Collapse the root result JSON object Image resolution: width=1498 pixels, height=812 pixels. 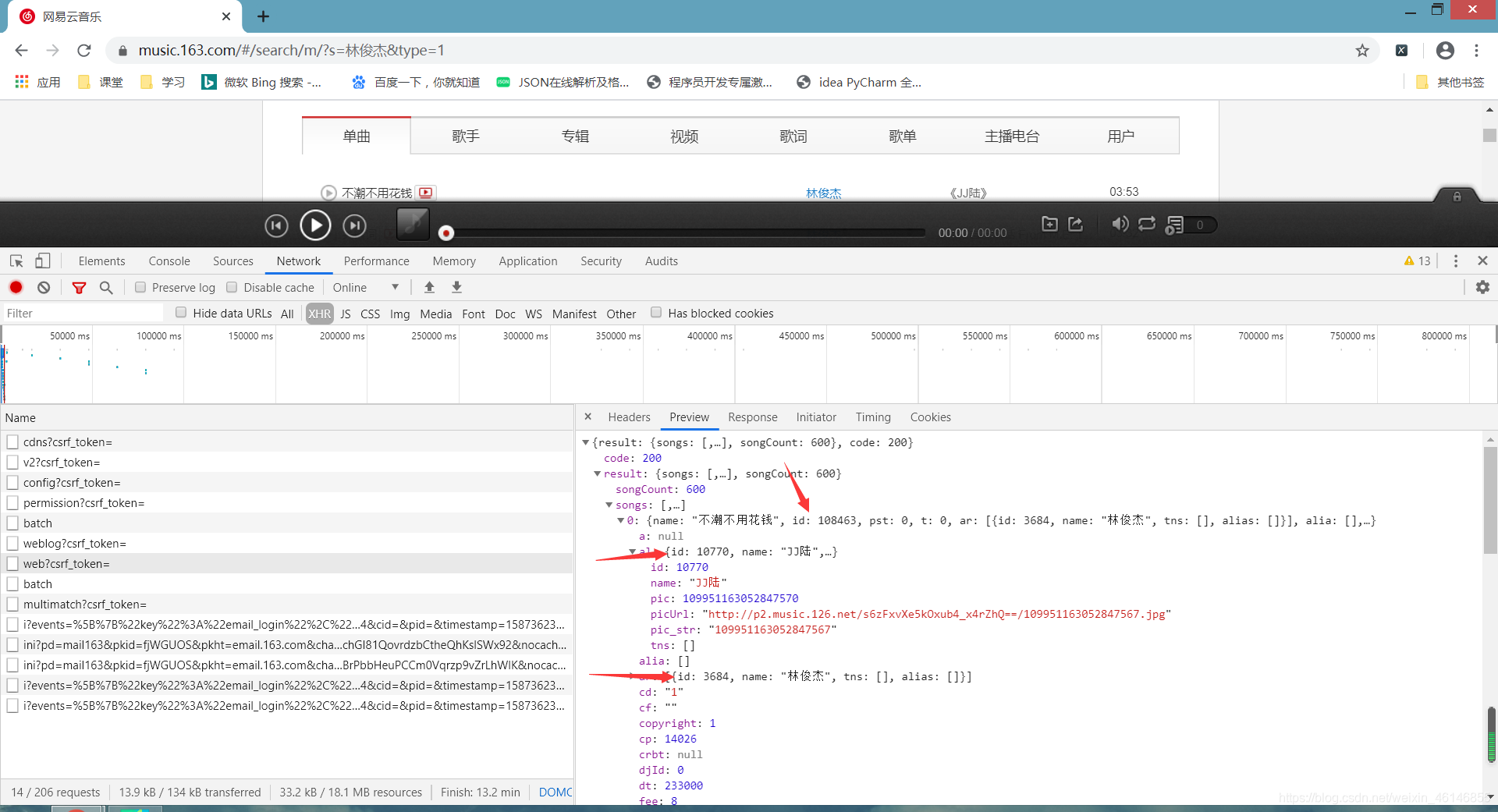click(x=585, y=442)
